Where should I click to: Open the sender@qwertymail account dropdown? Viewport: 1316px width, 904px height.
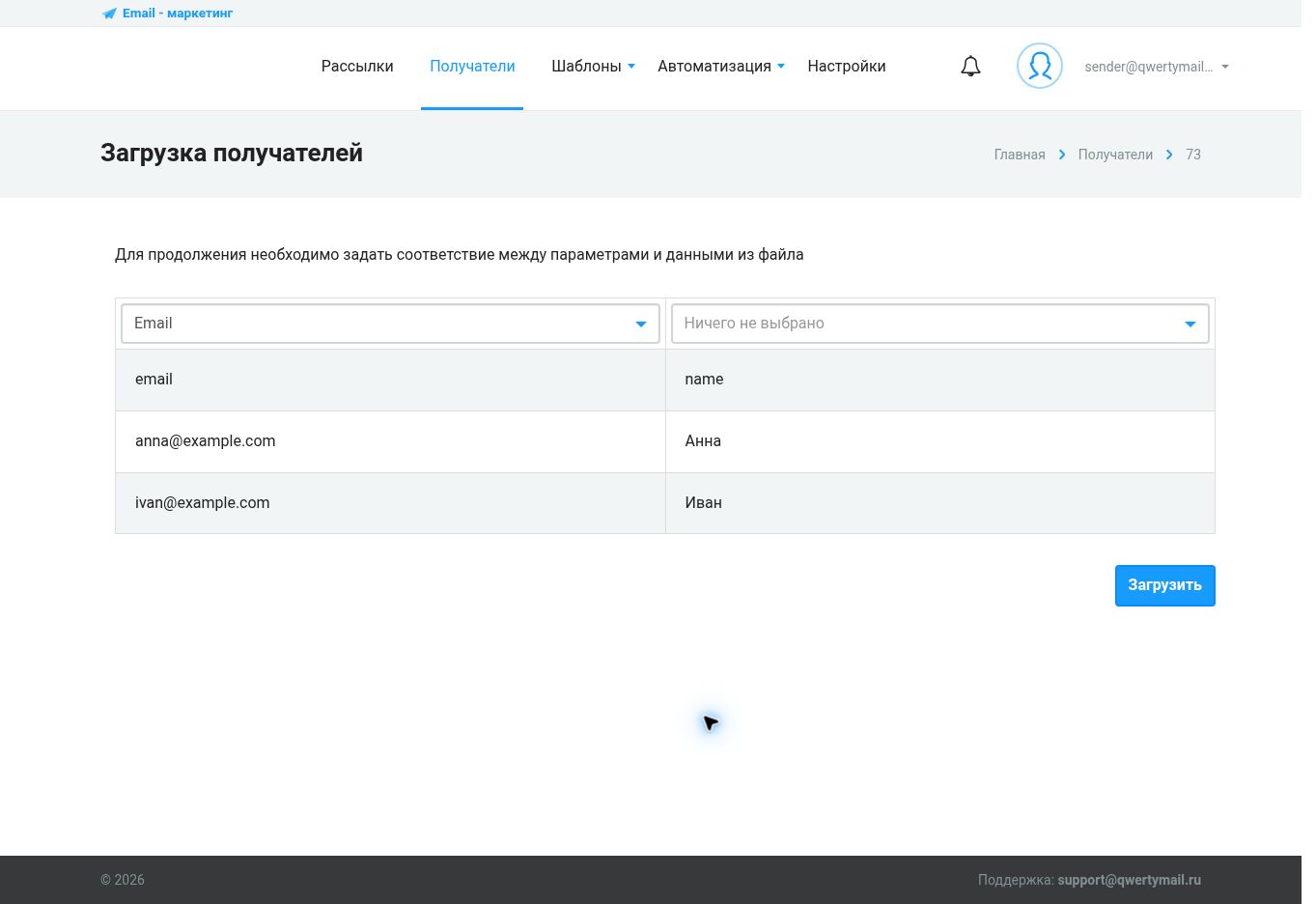point(1157,67)
